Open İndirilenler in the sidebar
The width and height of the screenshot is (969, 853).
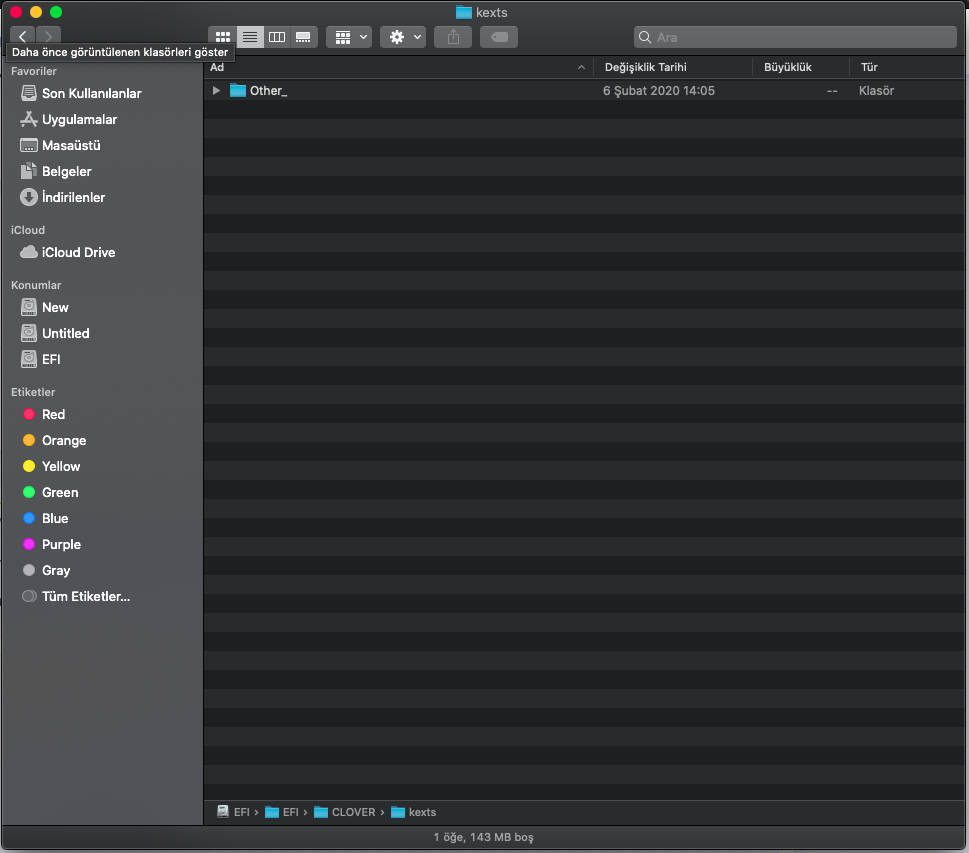[73, 197]
